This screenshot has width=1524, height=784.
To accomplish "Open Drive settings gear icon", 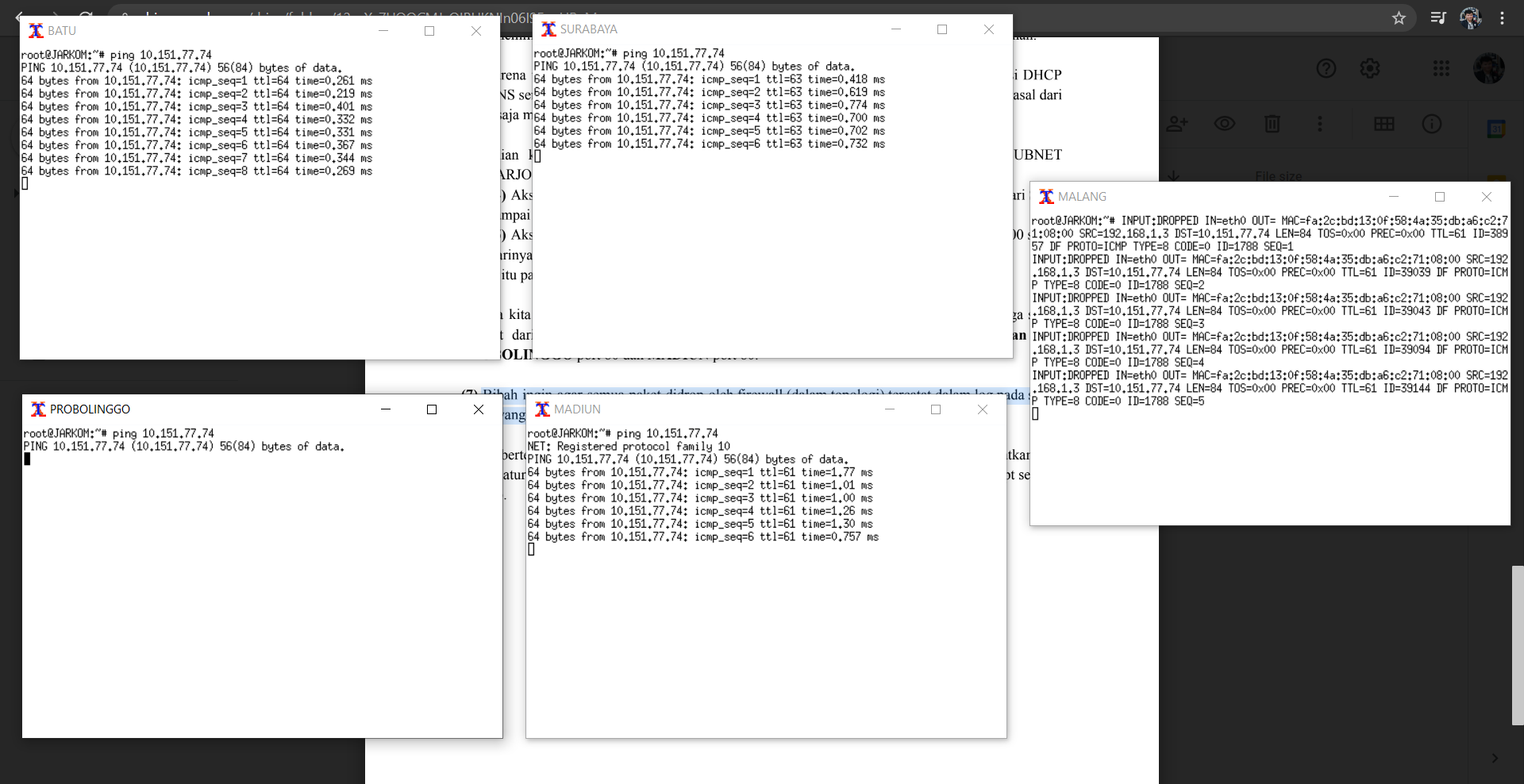I will click(x=1370, y=68).
